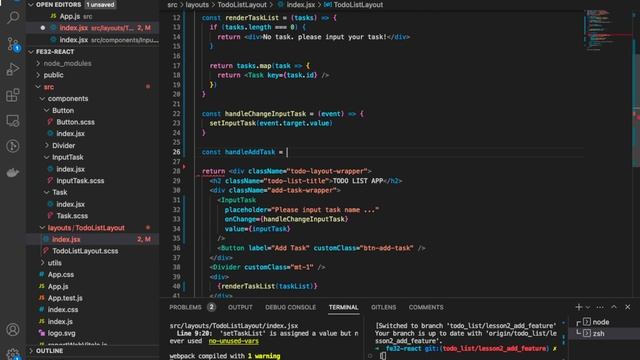This screenshot has height=360, width=640.
Task: Open TodoListLayout.scss file
Action: pyautogui.click(x=93, y=251)
